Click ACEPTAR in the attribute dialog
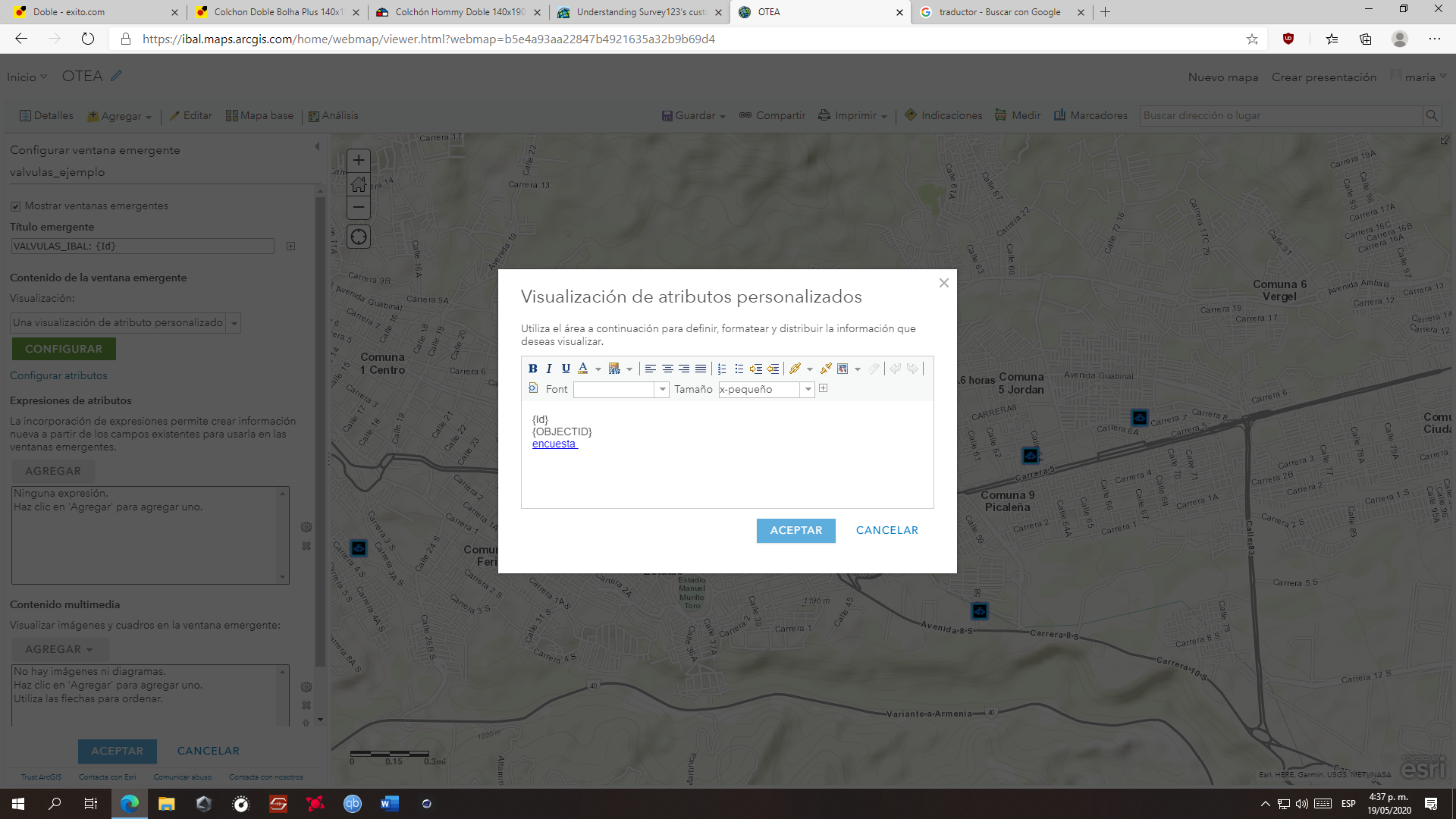 tap(796, 530)
